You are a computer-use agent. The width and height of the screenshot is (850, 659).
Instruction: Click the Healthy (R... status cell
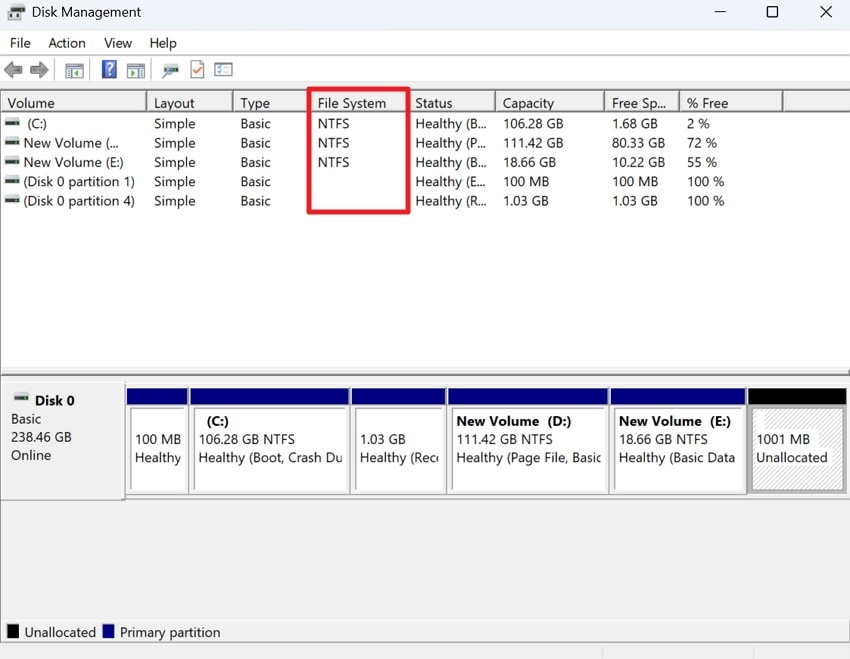point(450,201)
